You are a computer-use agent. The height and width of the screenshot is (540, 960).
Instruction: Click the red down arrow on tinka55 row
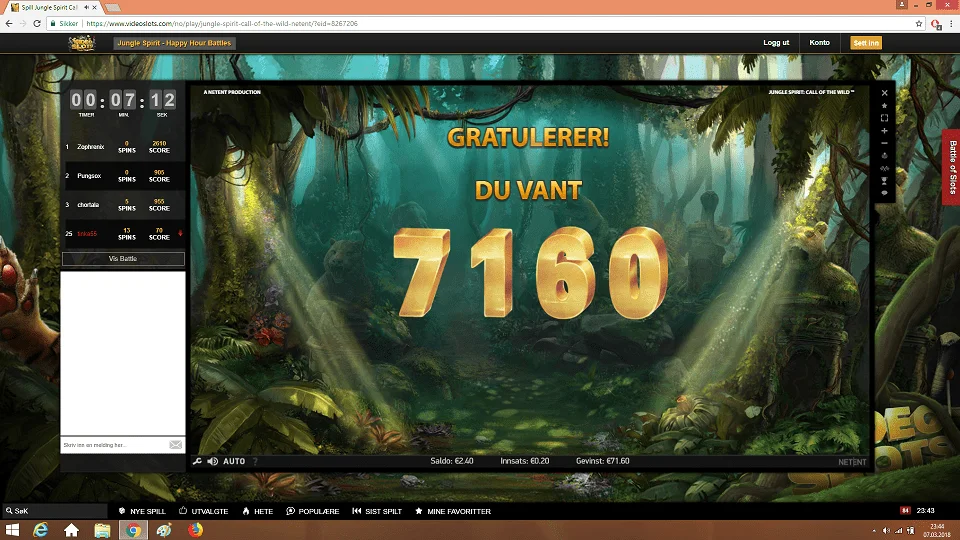pos(180,233)
